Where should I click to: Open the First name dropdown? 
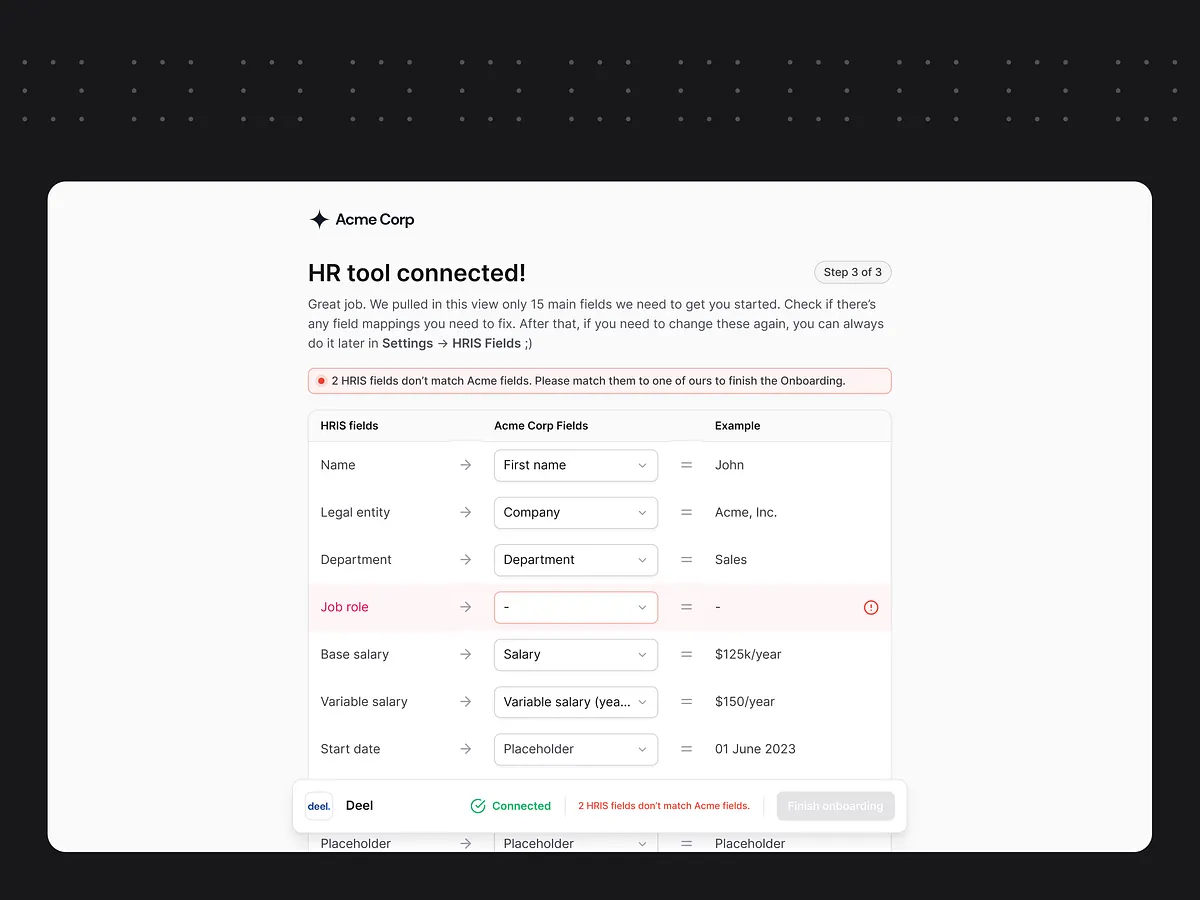pos(575,465)
